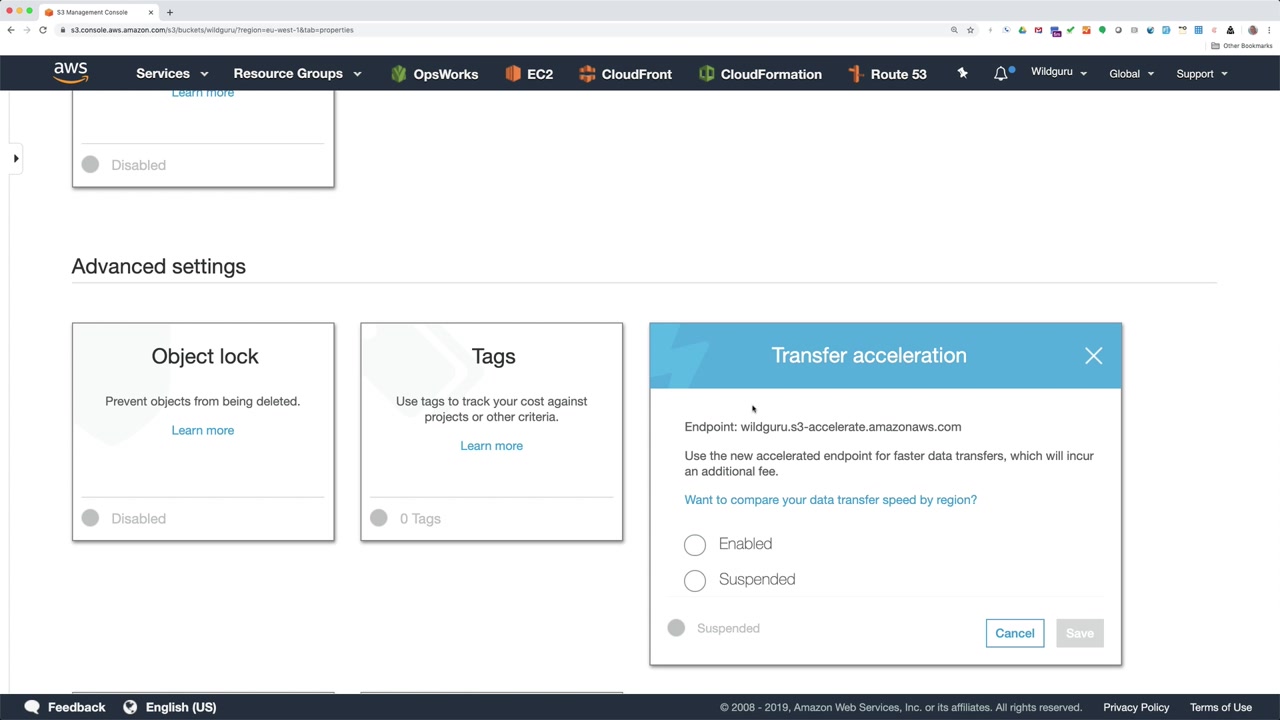1280x720 pixels.
Task: Select the Enabled radio button
Action: pyautogui.click(x=695, y=544)
